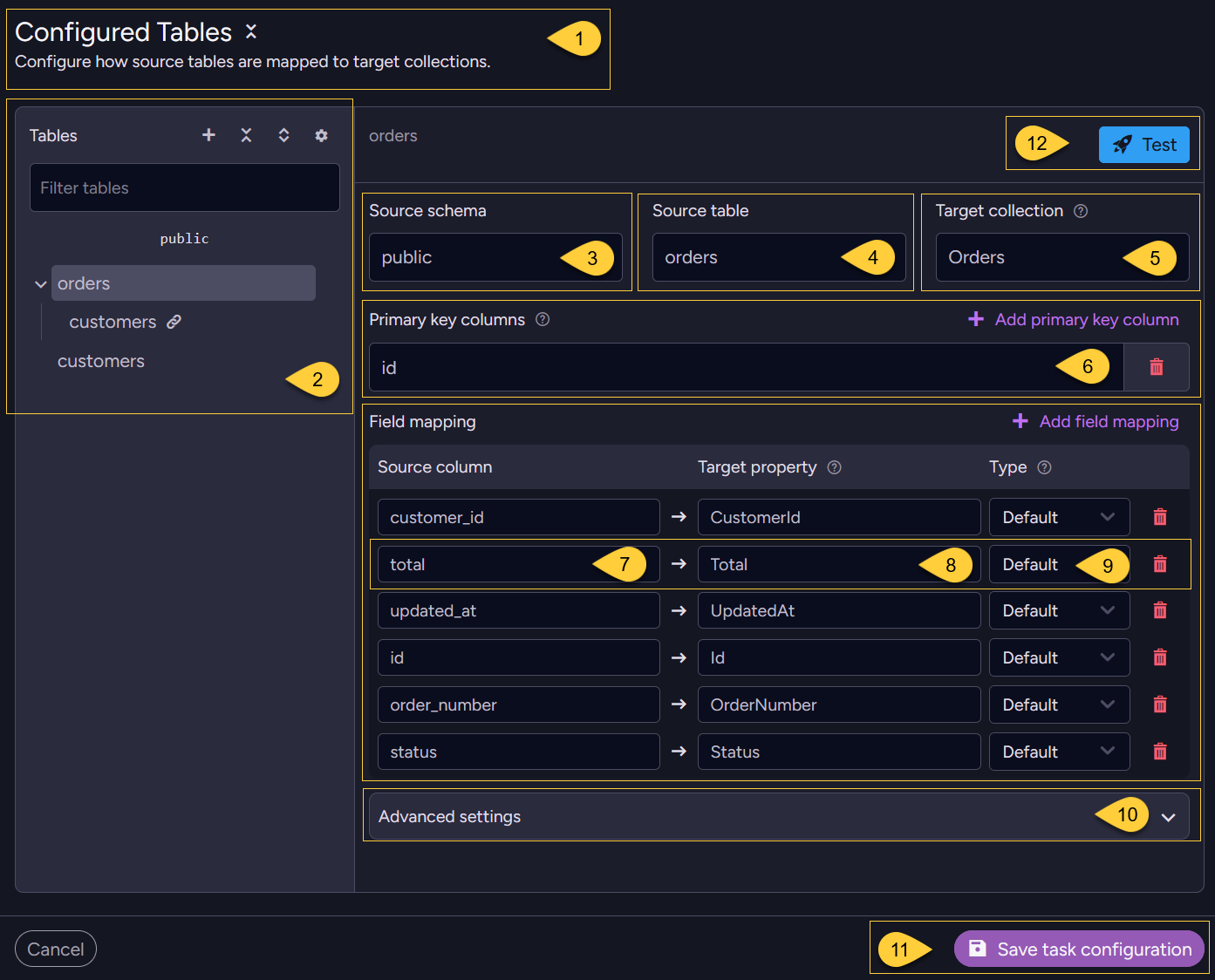Click the UpdatedAt target property field
1215x980 pixels.
(x=839, y=610)
